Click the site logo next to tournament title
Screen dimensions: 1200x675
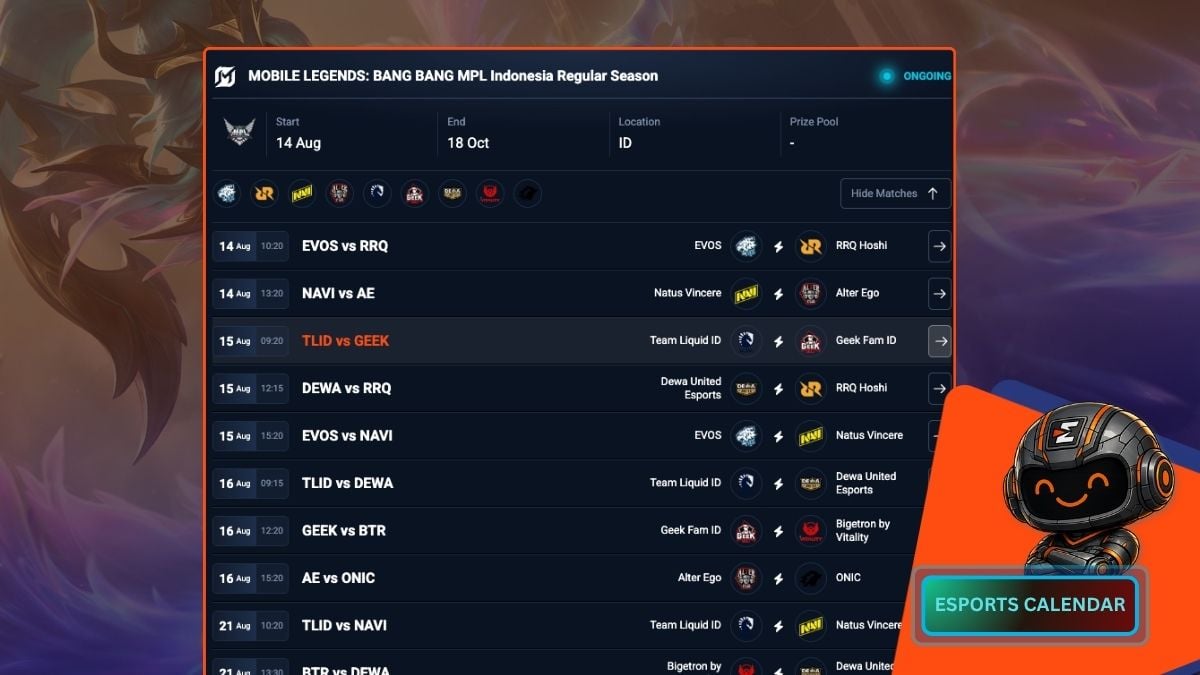point(225,76)
